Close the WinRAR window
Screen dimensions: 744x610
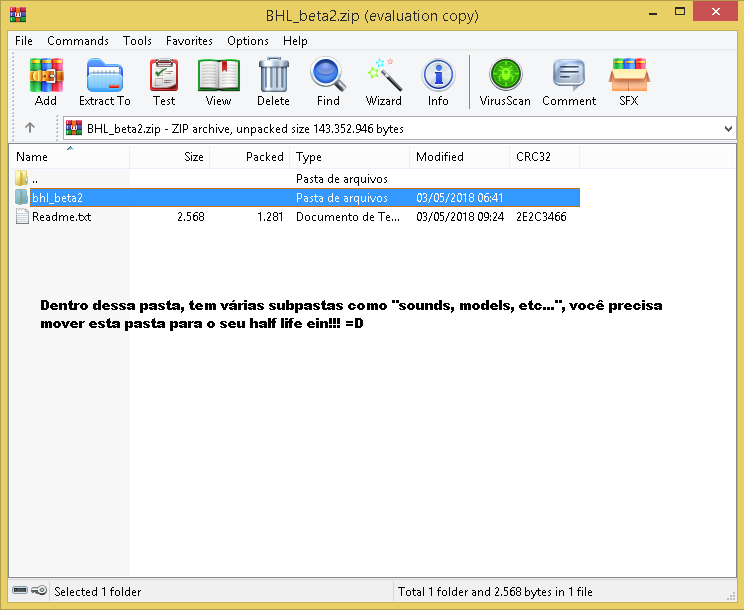pos(716,11)
